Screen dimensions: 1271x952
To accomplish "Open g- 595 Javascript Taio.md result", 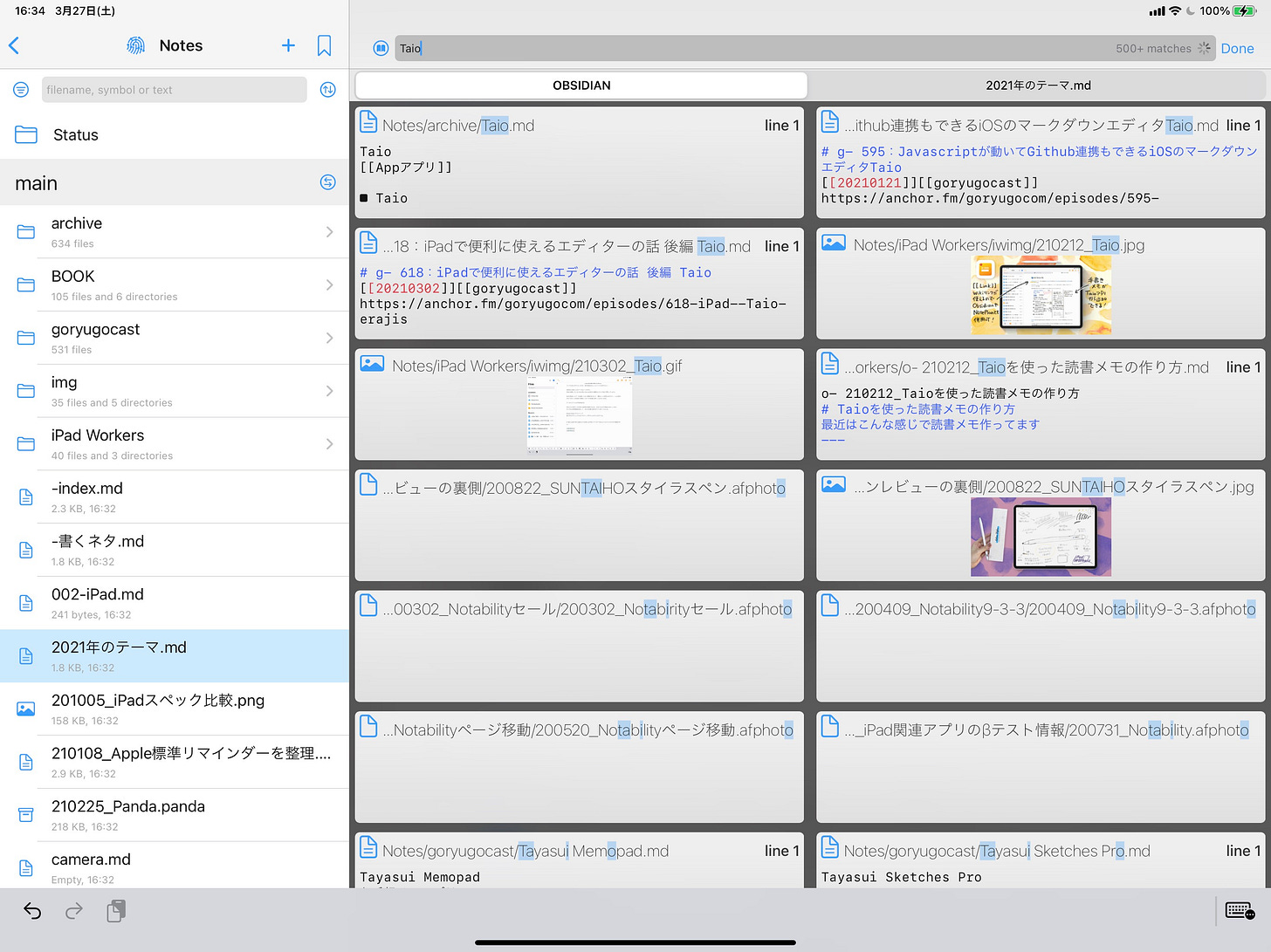I will tap(1041, 162).
